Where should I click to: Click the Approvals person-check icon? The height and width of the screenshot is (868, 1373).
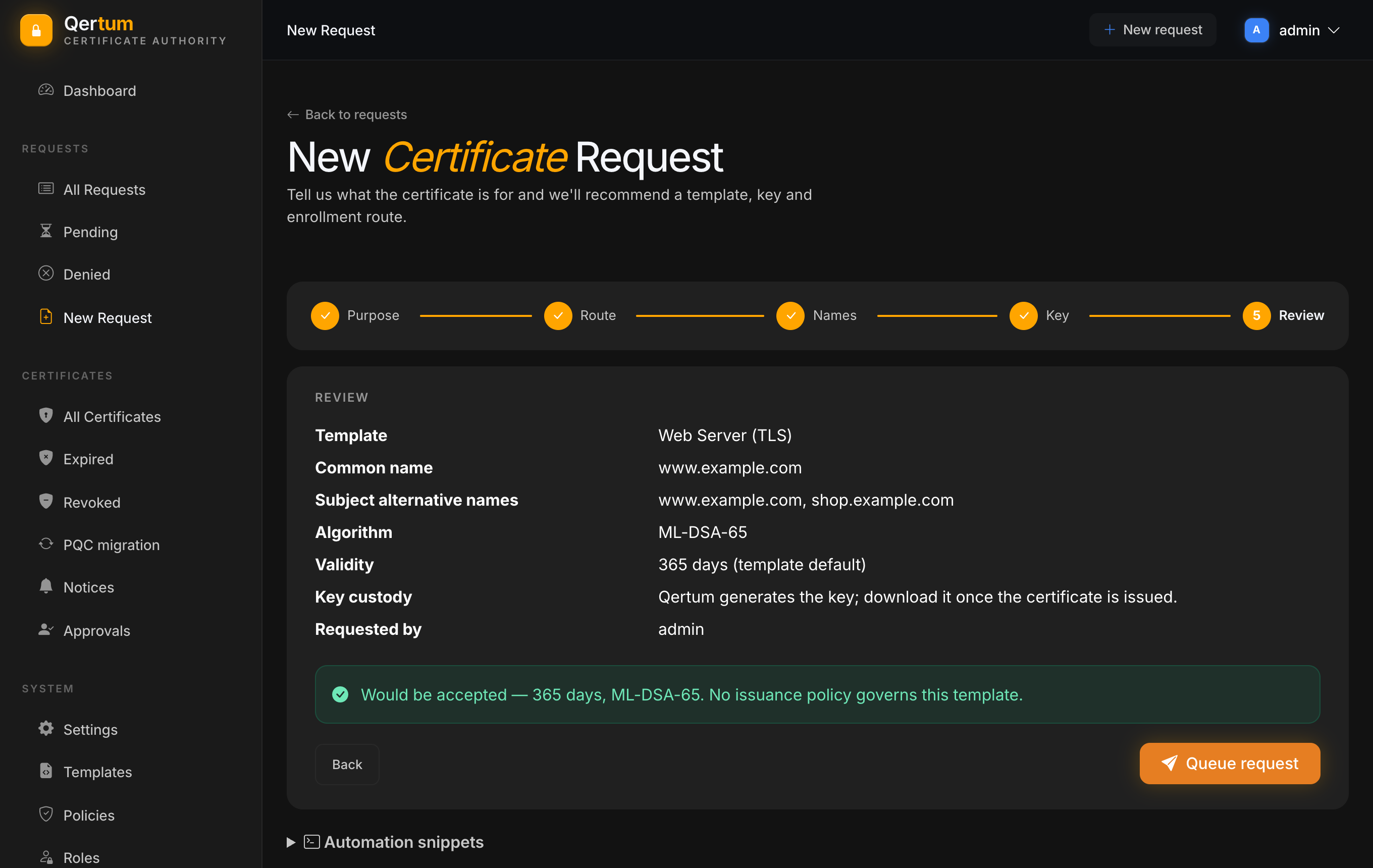coord(46,630)
